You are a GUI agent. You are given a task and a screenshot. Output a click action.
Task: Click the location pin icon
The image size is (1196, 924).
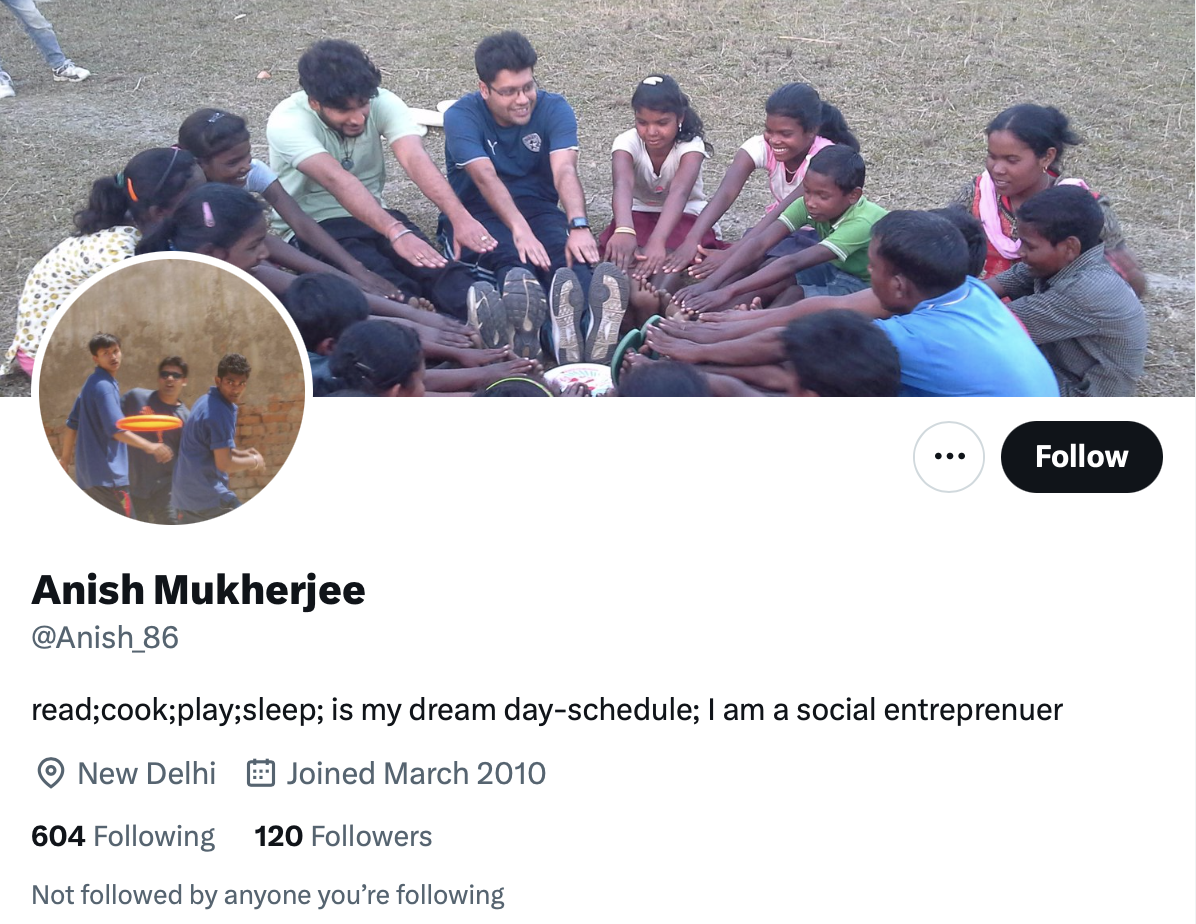pyautogui.click(x=49, y=773)
